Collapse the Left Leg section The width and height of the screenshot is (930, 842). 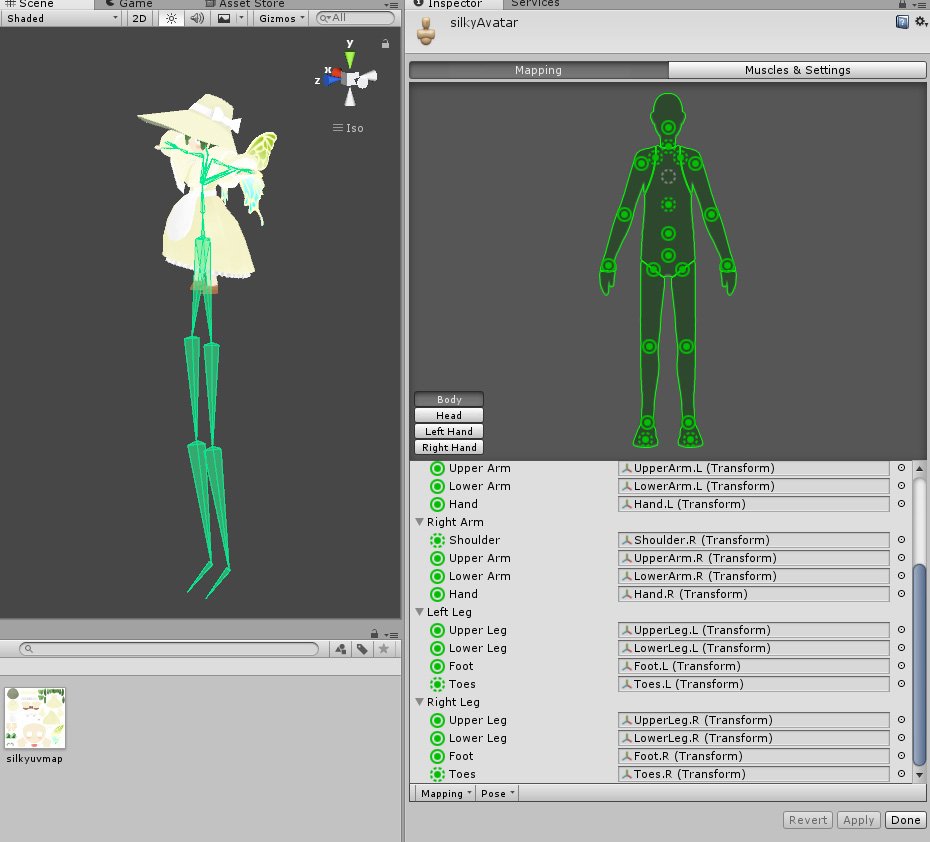(420, 612)
